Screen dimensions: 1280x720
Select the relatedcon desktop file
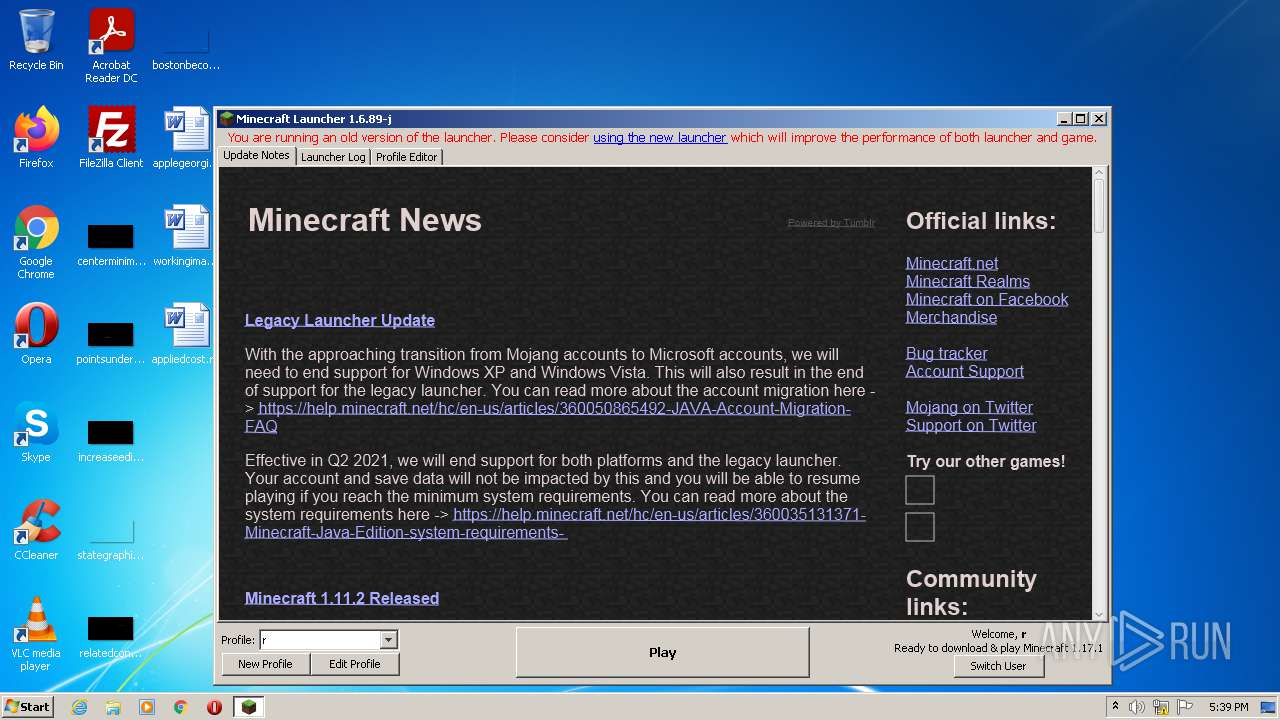coord(111,636)
